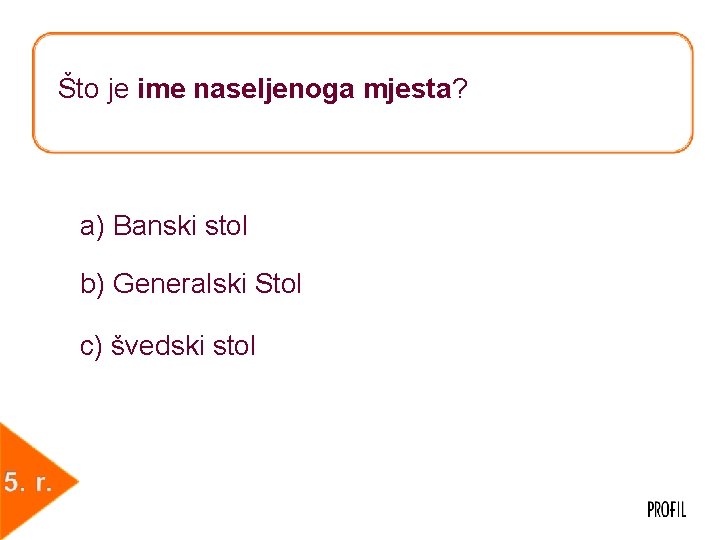Click the capitalized word "Stol" in option b
This screenshot has width=720, height=540.
[x=278, y=285]
